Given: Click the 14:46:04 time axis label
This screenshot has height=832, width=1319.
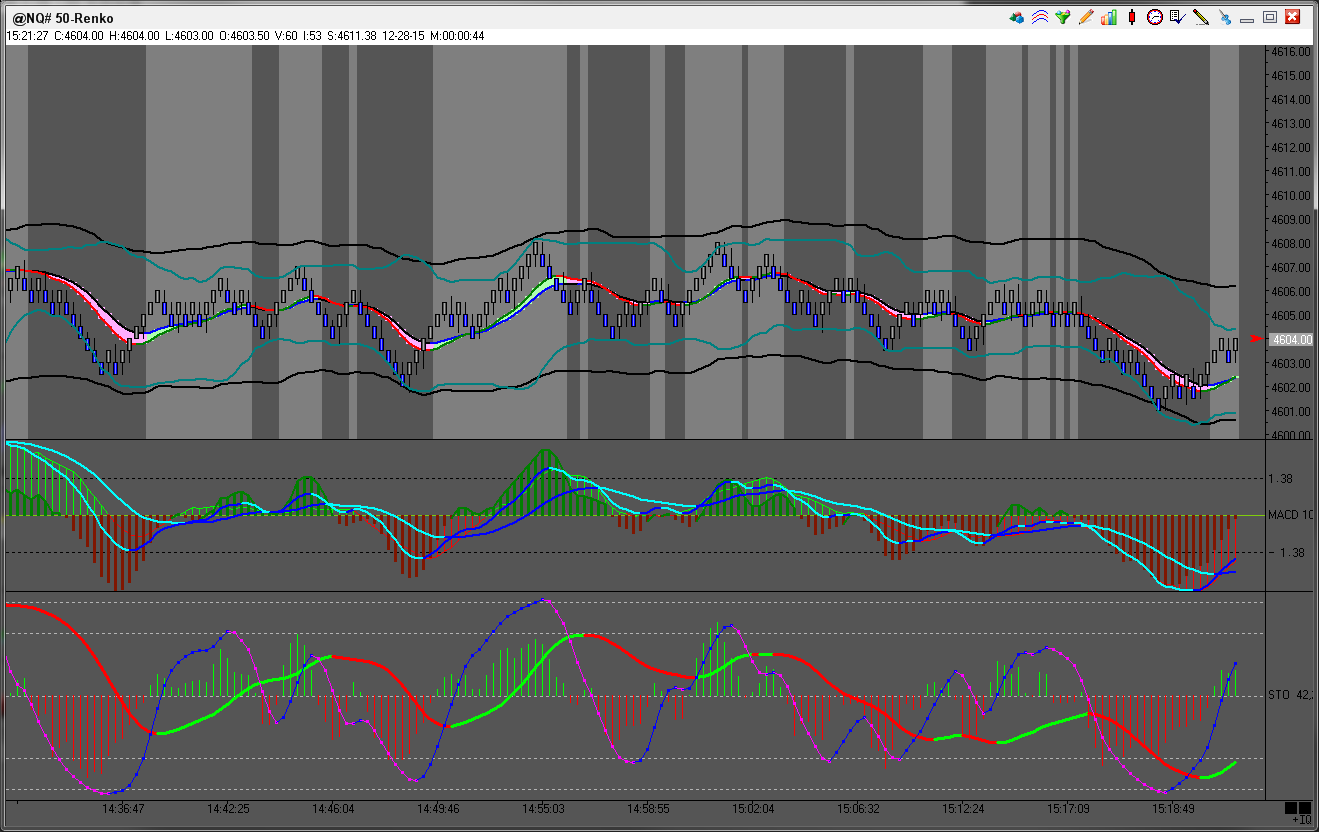Looking at the screenshot, I should (x=334, y=808).
